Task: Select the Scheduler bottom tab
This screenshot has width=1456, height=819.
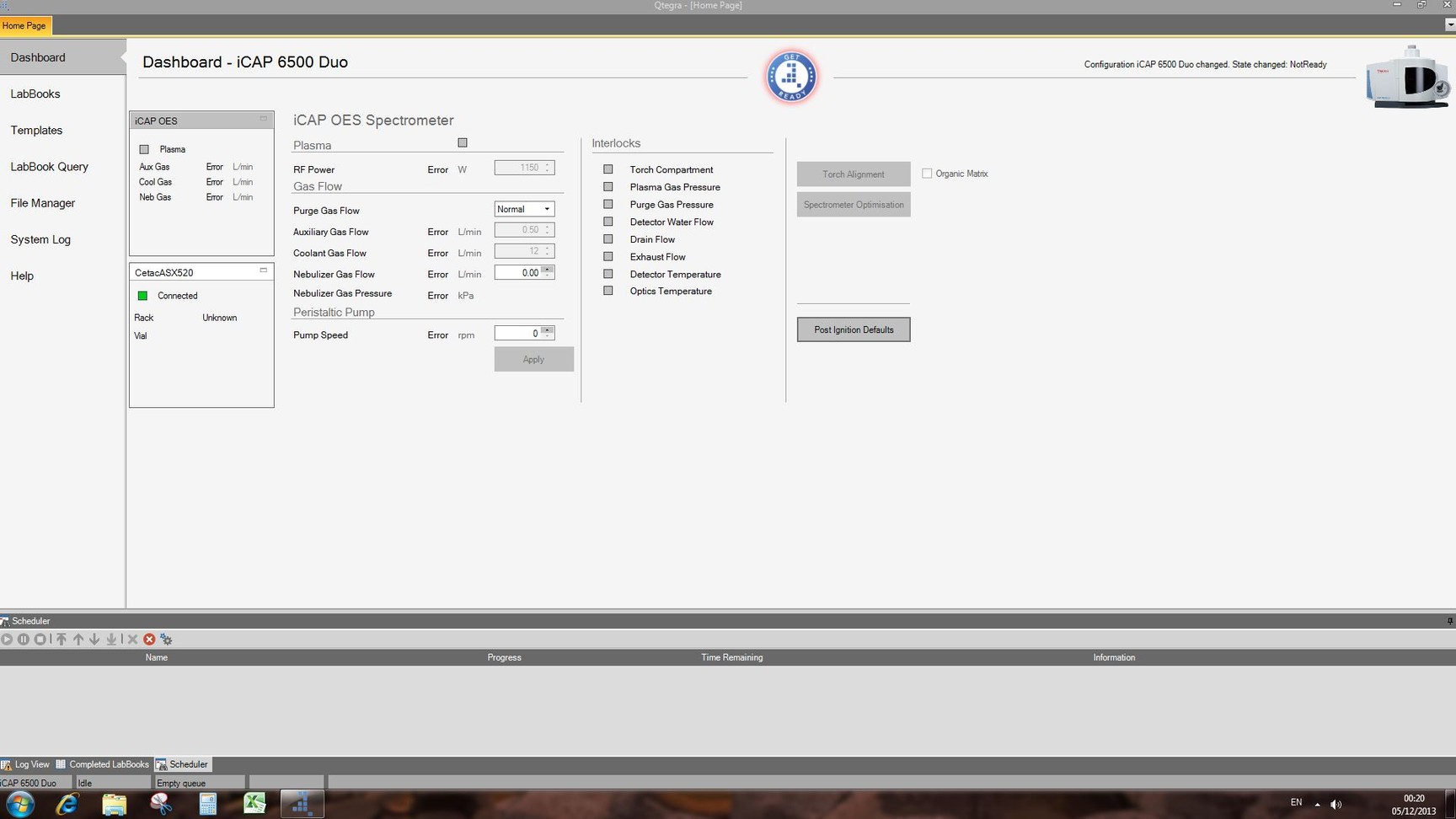Action: [182, 764]
